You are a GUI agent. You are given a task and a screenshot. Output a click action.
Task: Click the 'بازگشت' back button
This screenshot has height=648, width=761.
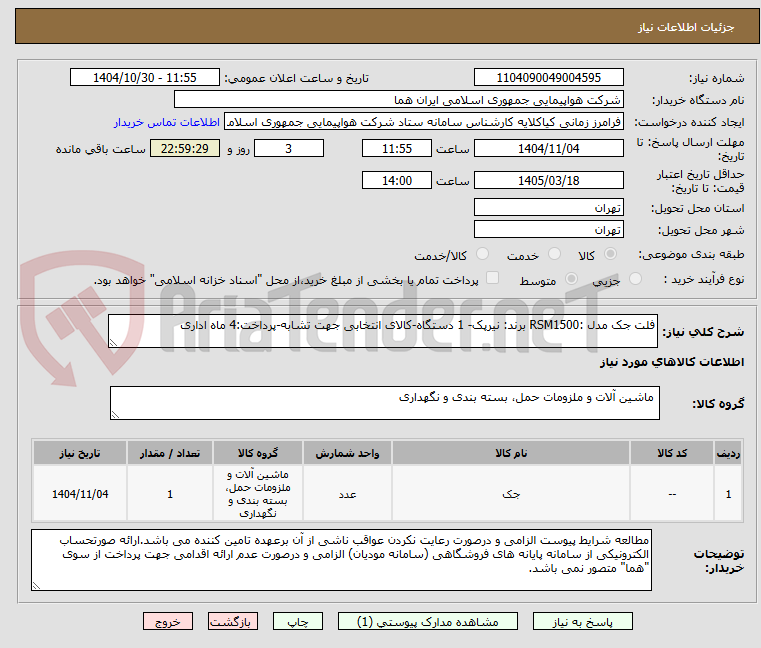[x=232, y=621]
